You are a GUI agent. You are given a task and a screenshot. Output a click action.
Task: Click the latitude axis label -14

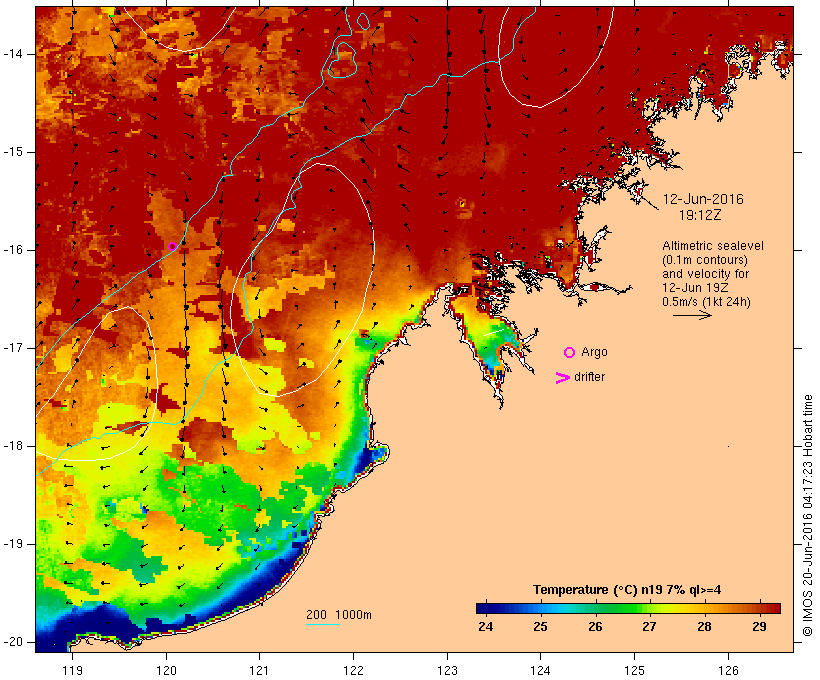13,54
